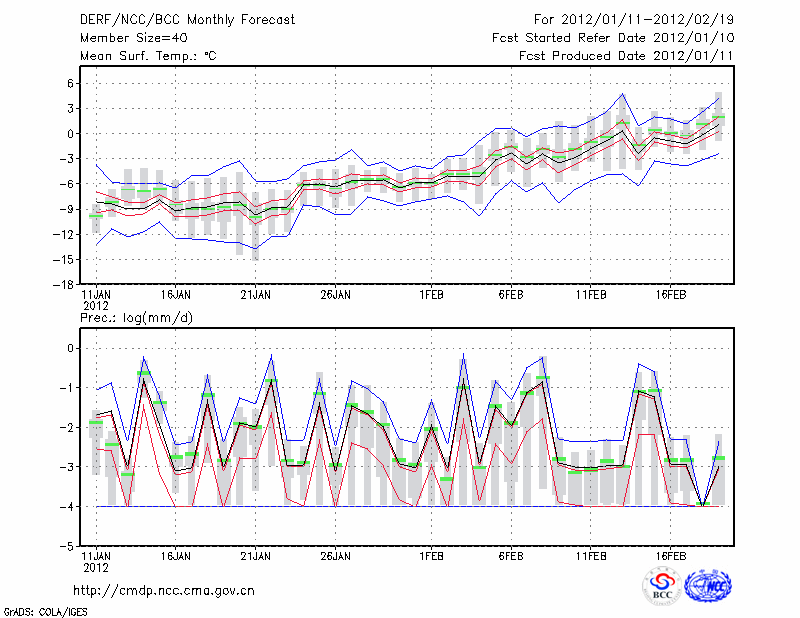
Task: Click 21JAN on the temperature chart axis
Action: pos(256,295)
